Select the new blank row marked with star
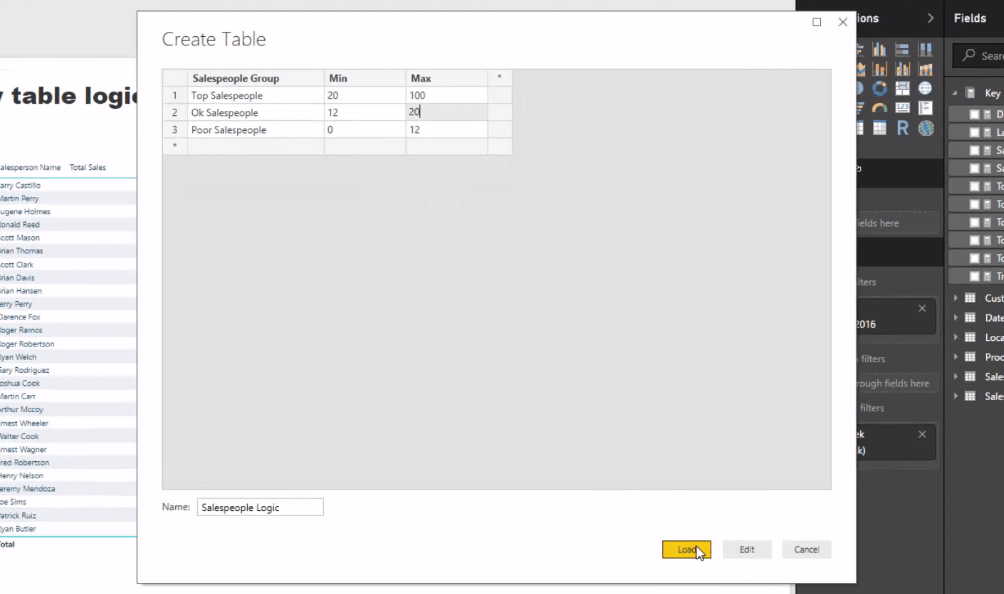This screenshot has width=1004, height=594. pyautogui.click(x=174, y=146)
